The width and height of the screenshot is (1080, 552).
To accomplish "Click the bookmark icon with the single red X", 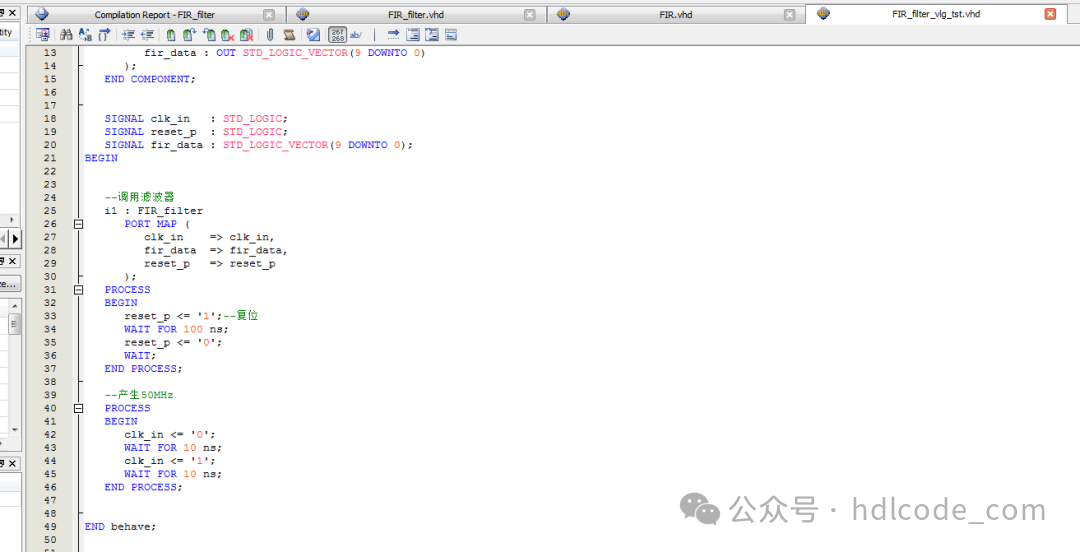I will point(228,34).
